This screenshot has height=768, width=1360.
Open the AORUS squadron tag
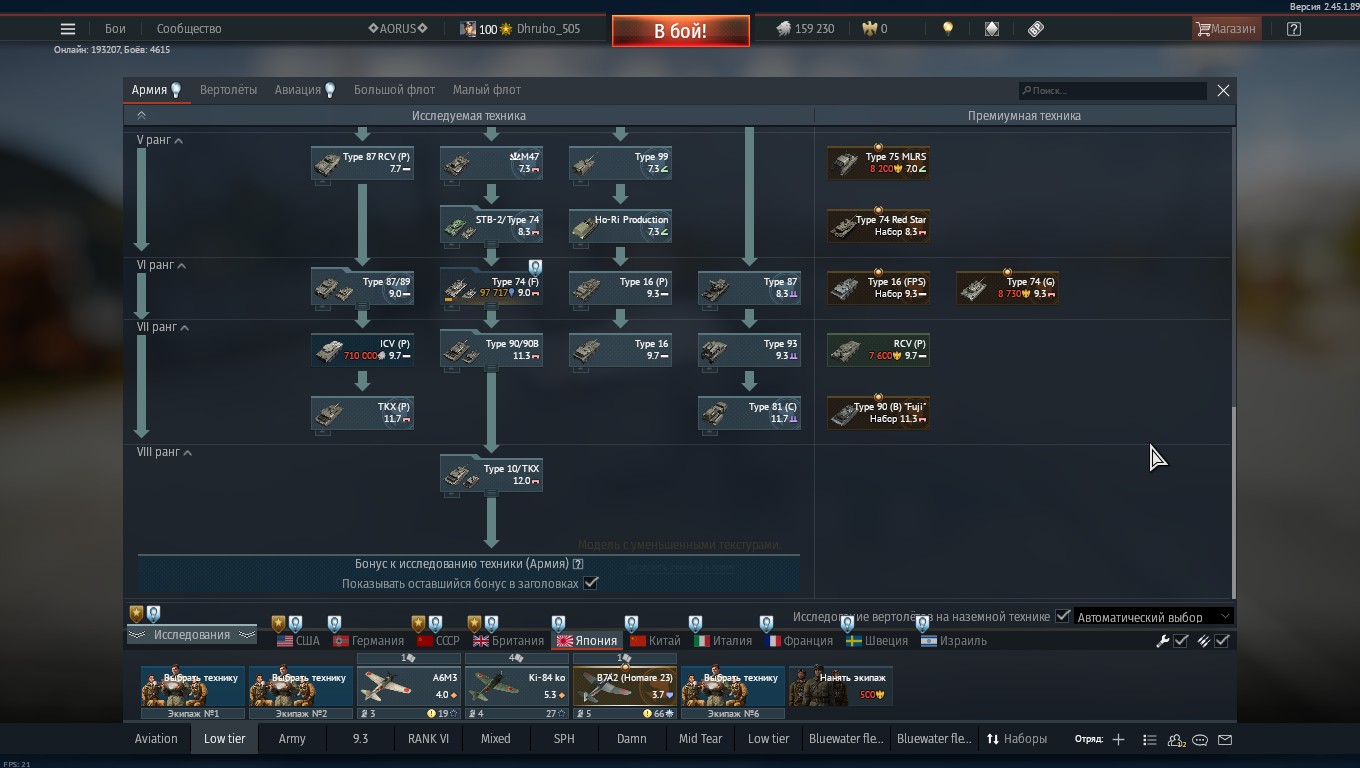(x=398, y=29)
